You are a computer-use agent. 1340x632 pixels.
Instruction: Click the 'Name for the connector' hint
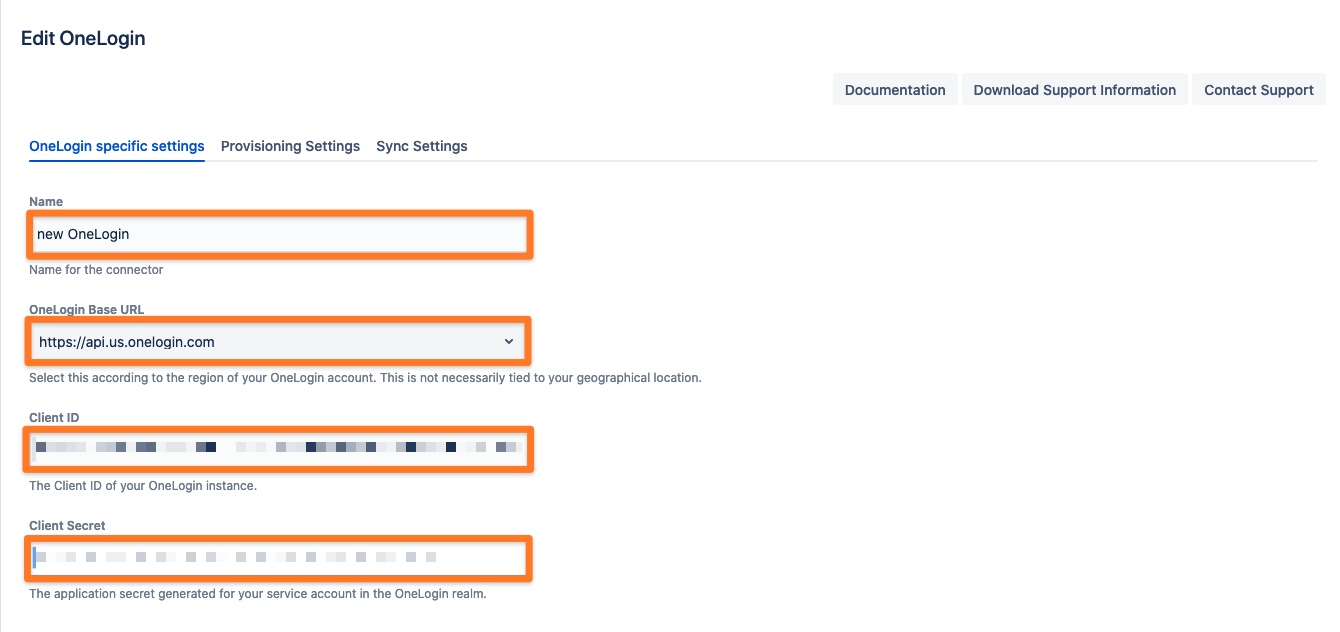coord(96,270)
